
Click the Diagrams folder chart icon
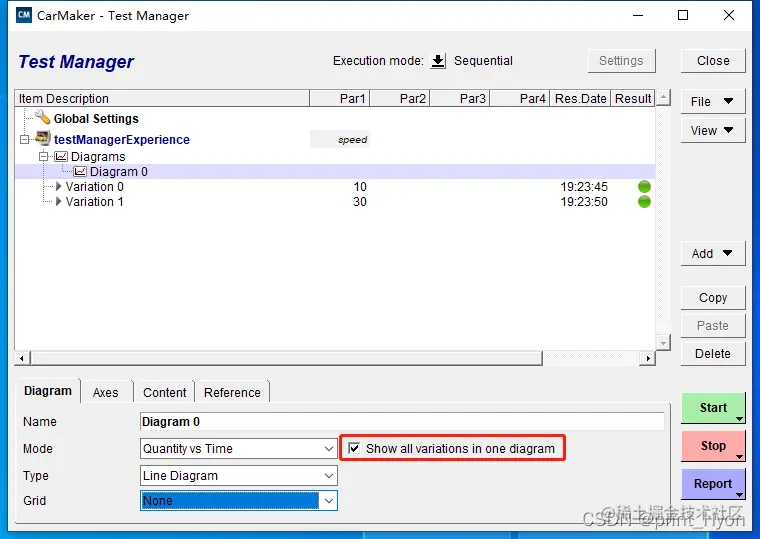point(61,157)
